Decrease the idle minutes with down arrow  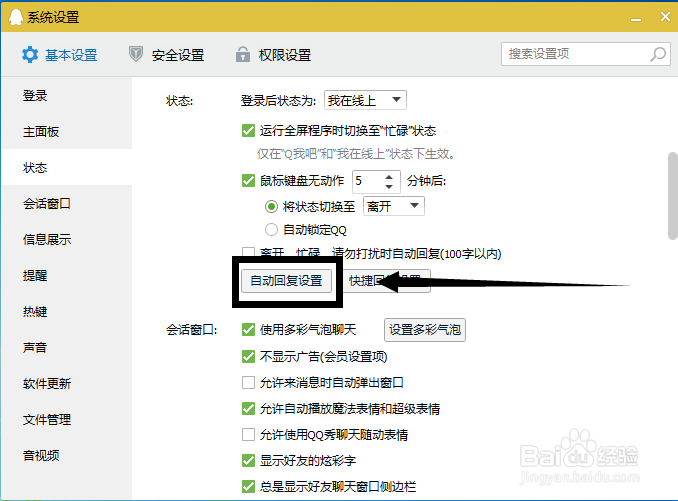pos(389,186)
